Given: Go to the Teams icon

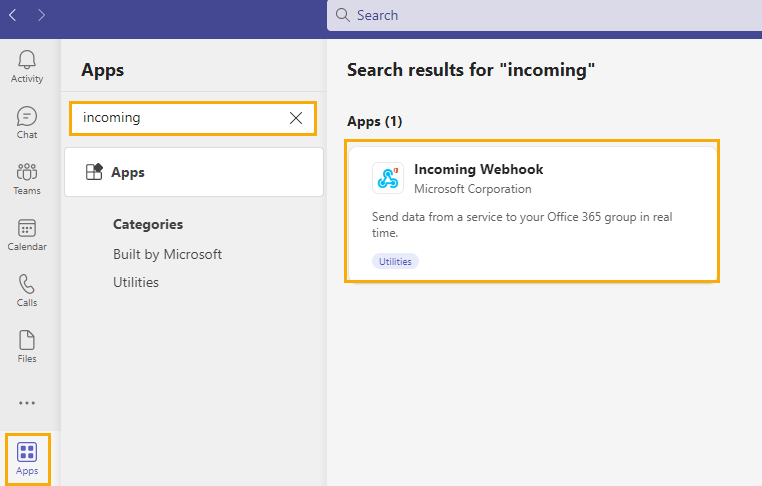Looking at the screenshot, I should (27, 172).
